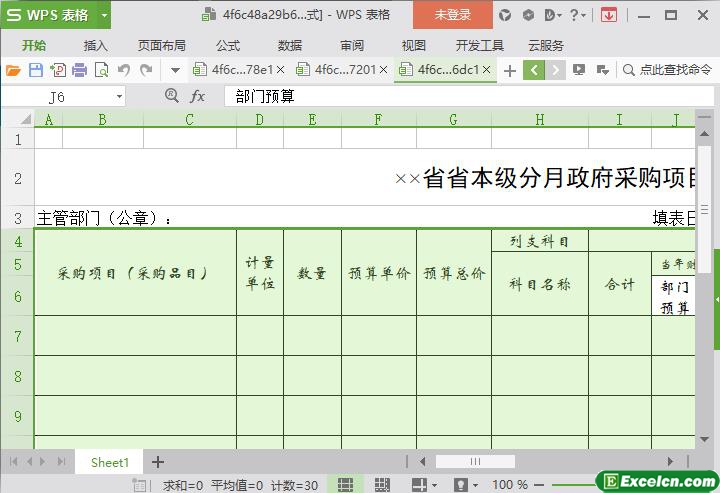Image resolution: width=720 pixels, height=493 pixels.
Task: Click the print icon in toolbar
Action: coord(79,70)
